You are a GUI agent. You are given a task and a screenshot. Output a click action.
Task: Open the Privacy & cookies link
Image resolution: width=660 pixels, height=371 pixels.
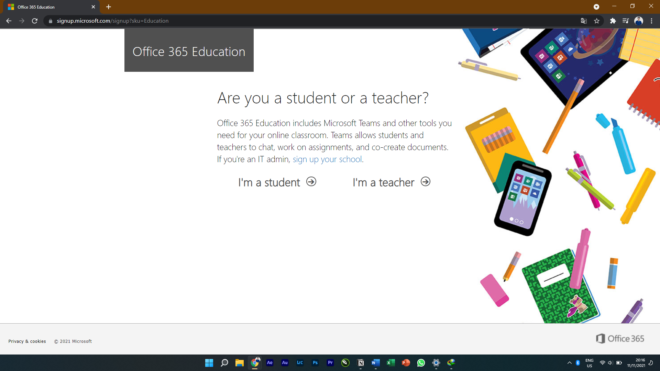click(x=27, y=341)
